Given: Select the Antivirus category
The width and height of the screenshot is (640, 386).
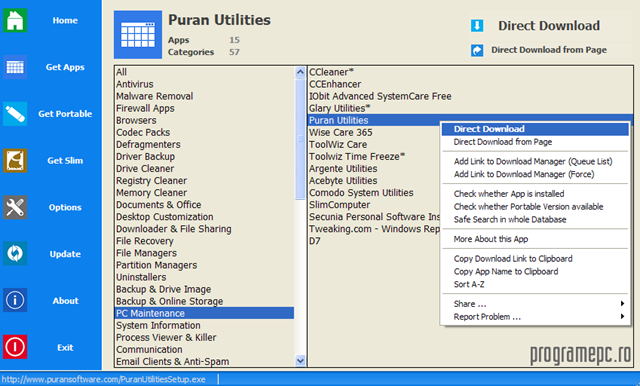Looking at the screenshot, I should (x=204, y=84).
